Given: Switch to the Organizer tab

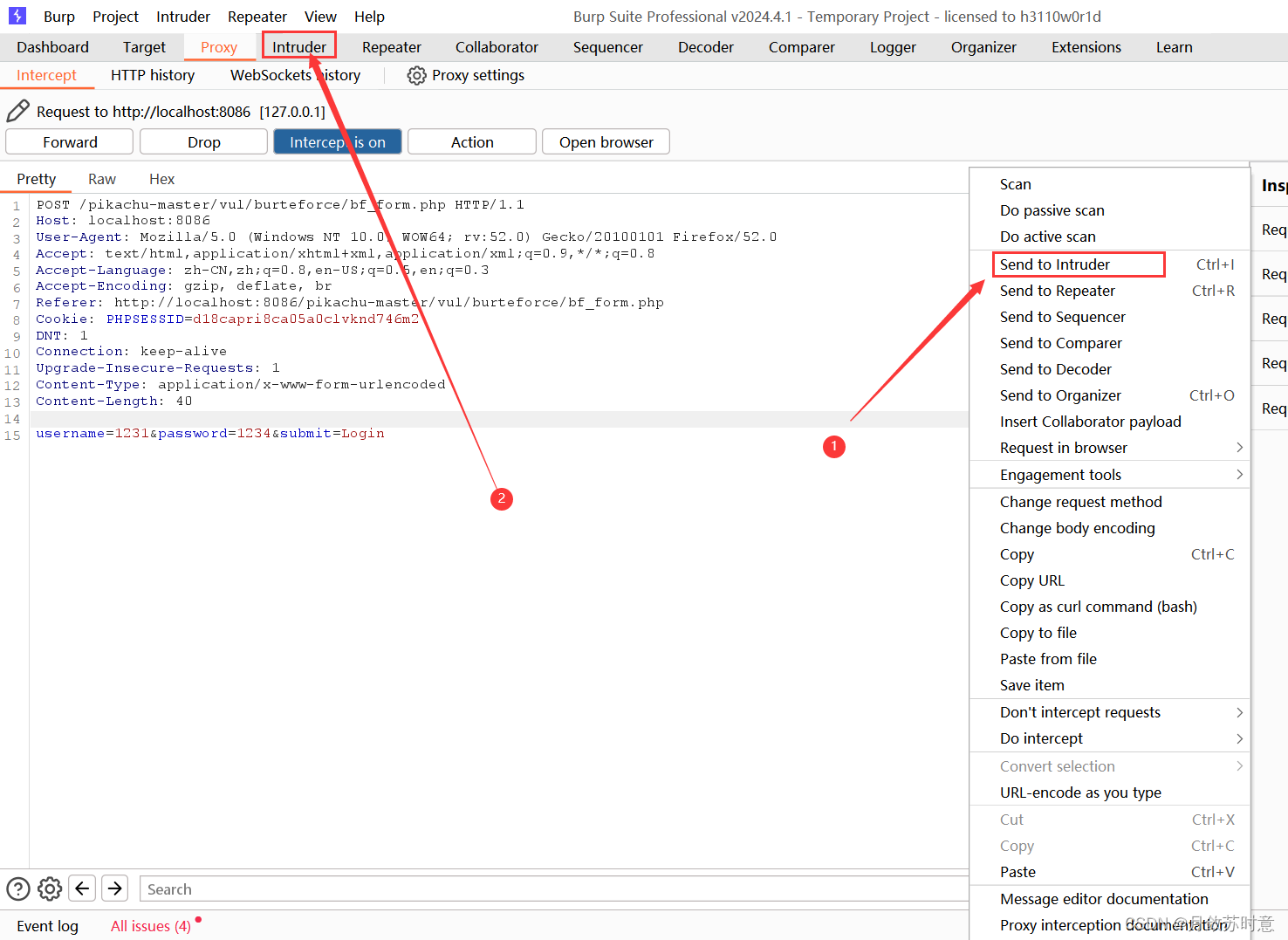Looking at the screenshot, I should tap(983, 47).
